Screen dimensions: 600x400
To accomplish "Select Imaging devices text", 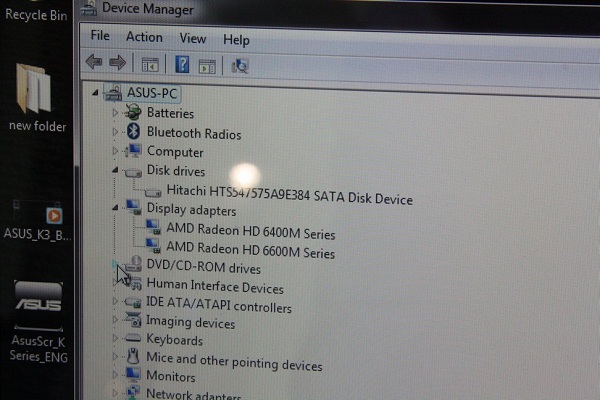I will 191,322.
